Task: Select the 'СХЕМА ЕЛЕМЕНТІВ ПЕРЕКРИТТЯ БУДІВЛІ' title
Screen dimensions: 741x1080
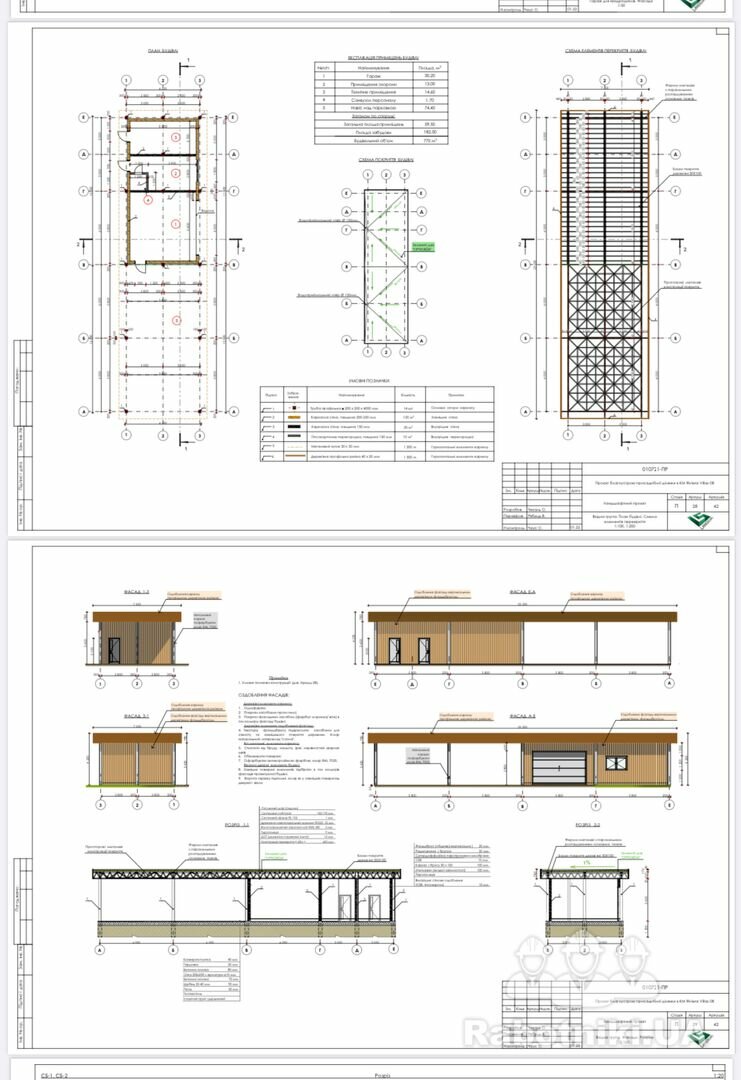Action: coord(605,51)
